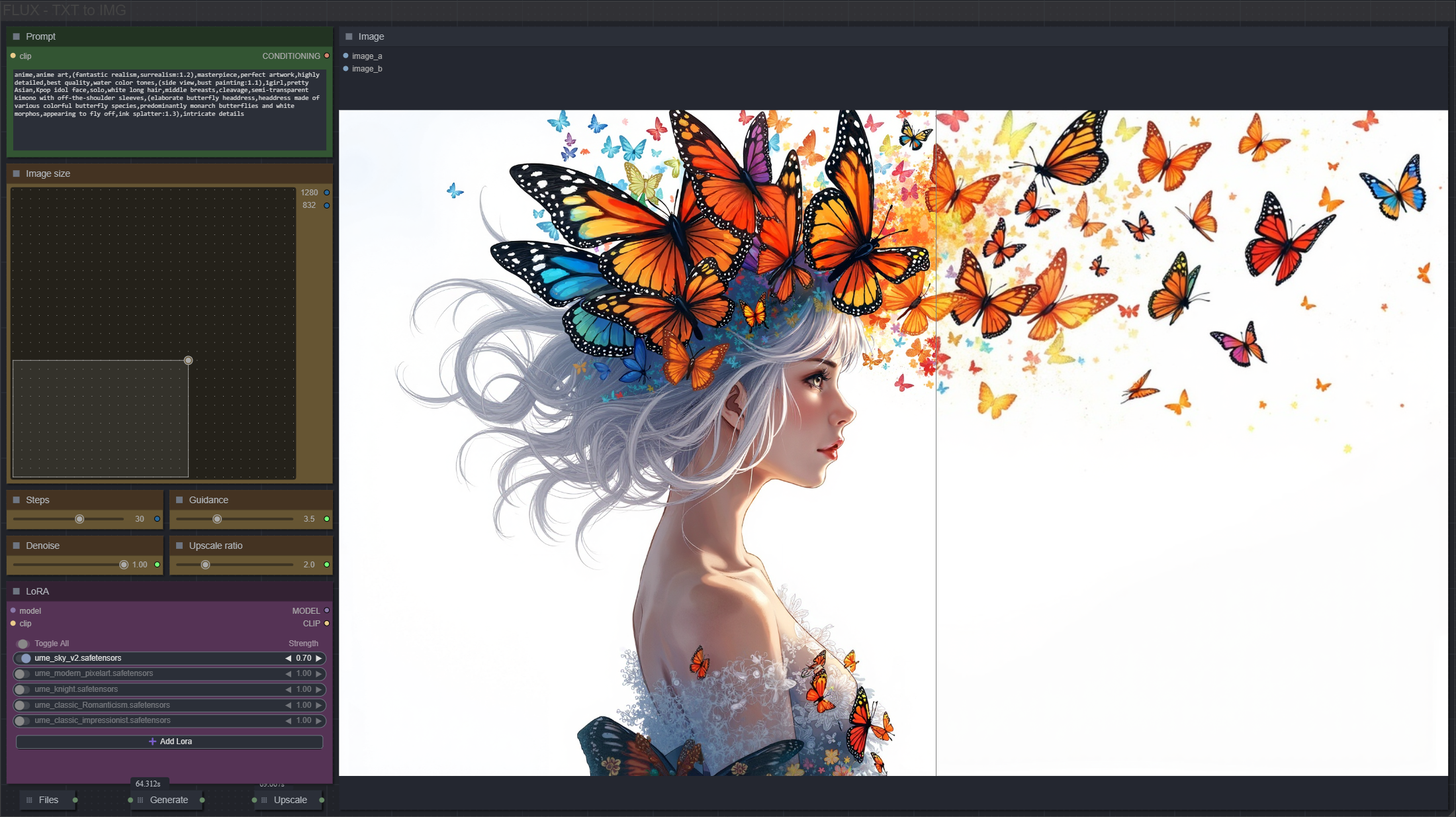Click the Files node title
1456x817 pixels.
(48, 800)
